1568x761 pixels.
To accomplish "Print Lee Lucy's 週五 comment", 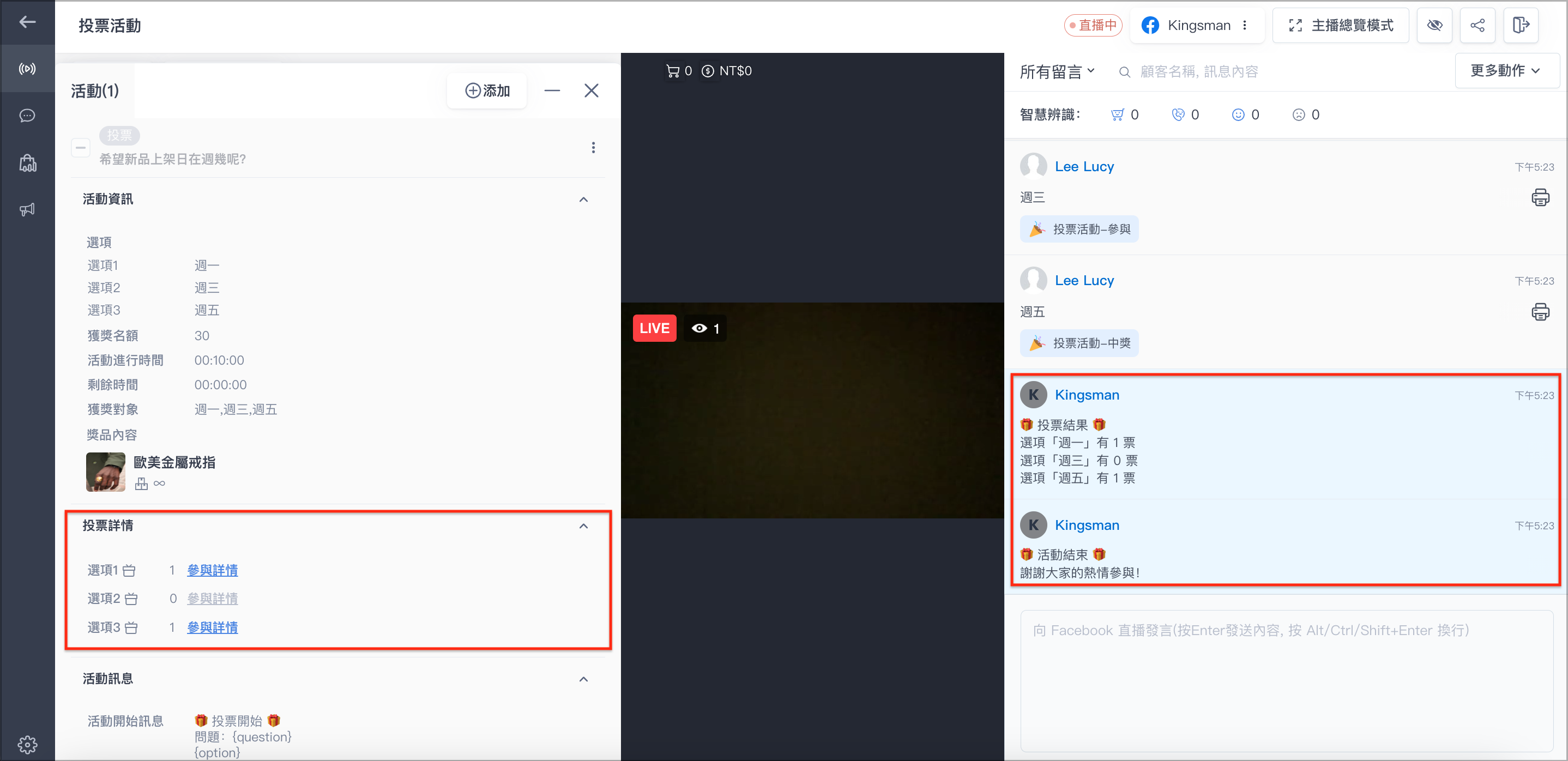I will (1540, 312).
